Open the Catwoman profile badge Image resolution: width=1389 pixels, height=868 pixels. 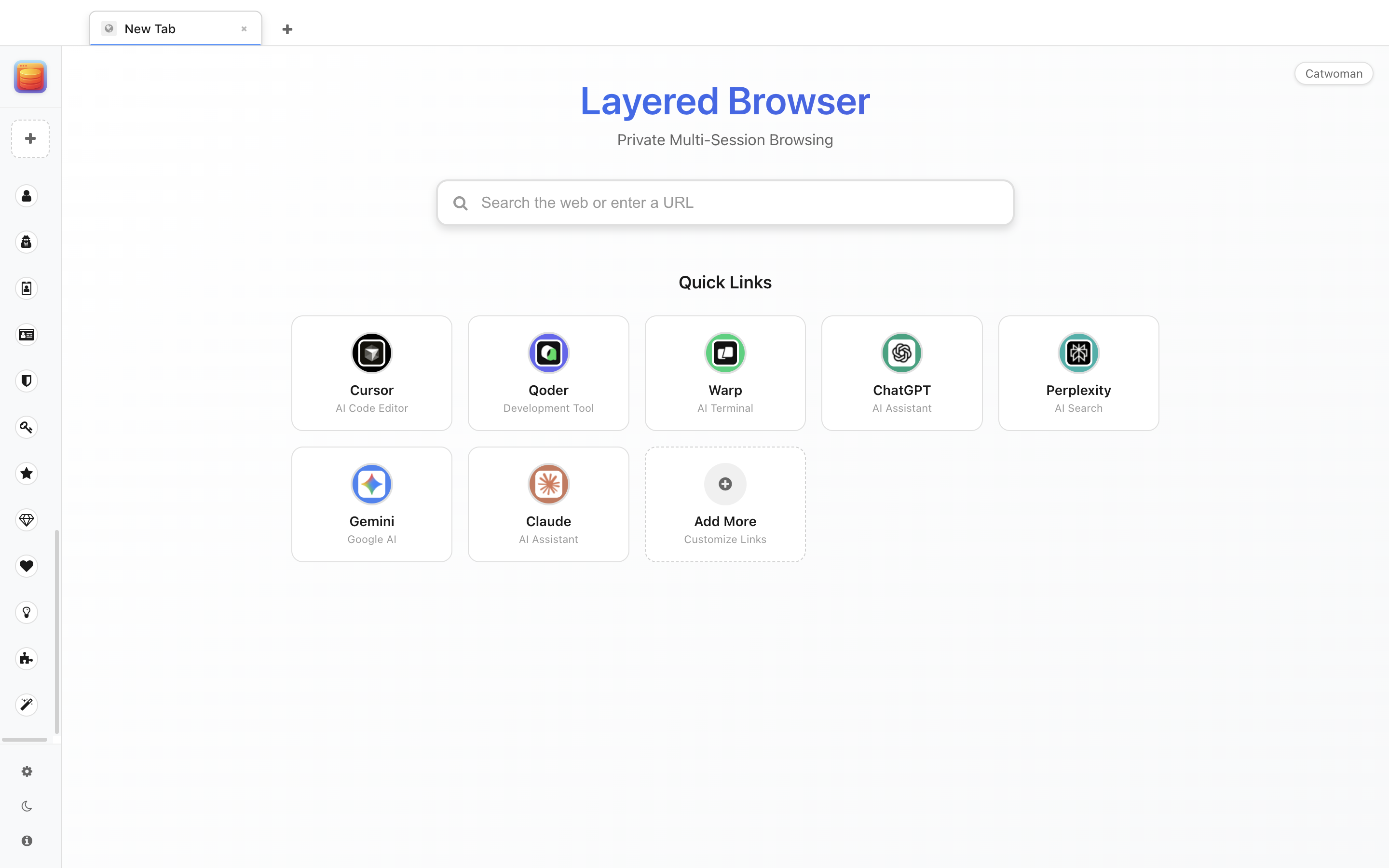coord(1333,73)
